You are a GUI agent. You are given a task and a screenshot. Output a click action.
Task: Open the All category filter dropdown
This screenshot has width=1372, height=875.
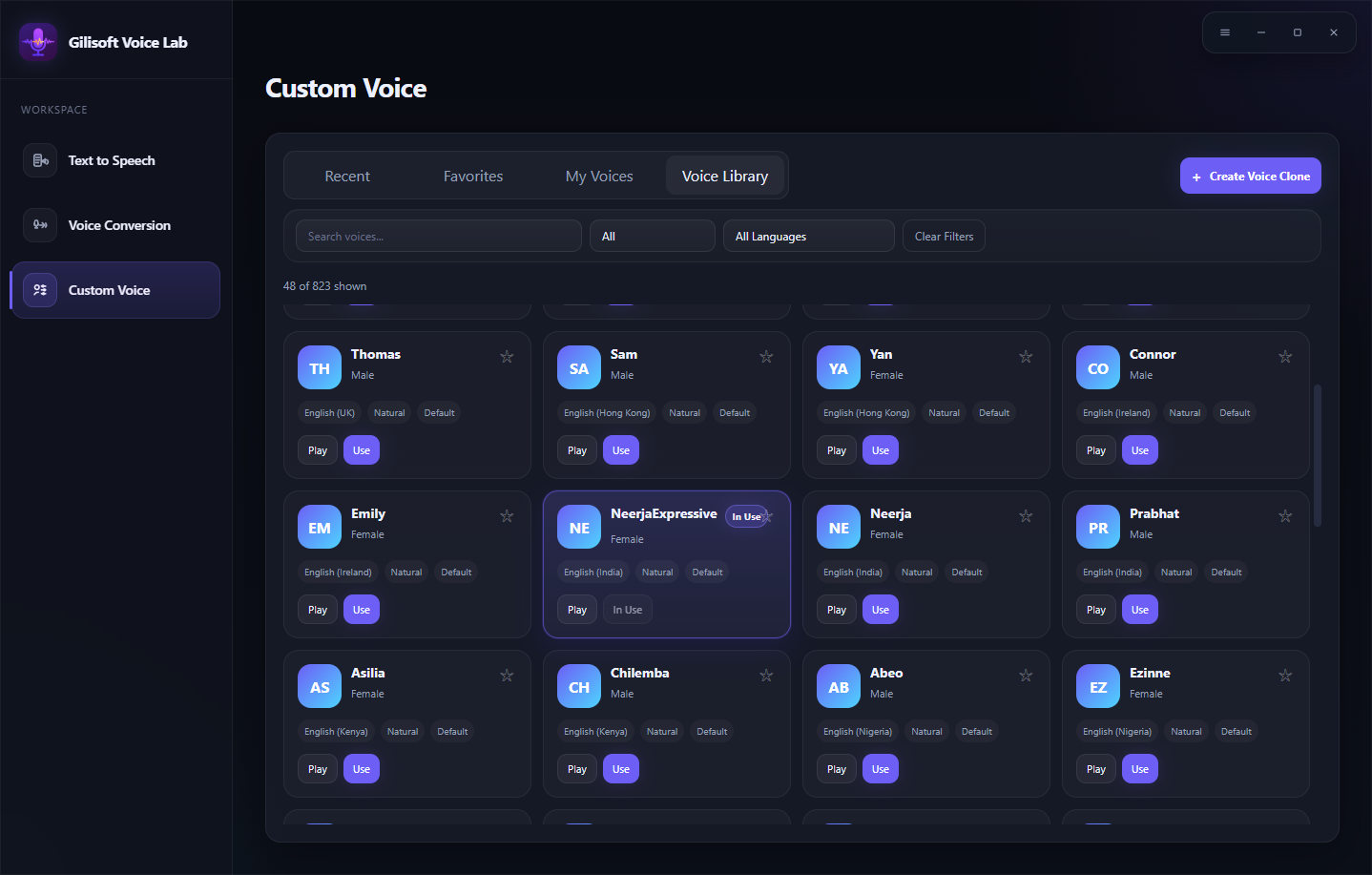click(x=653, y=236)
